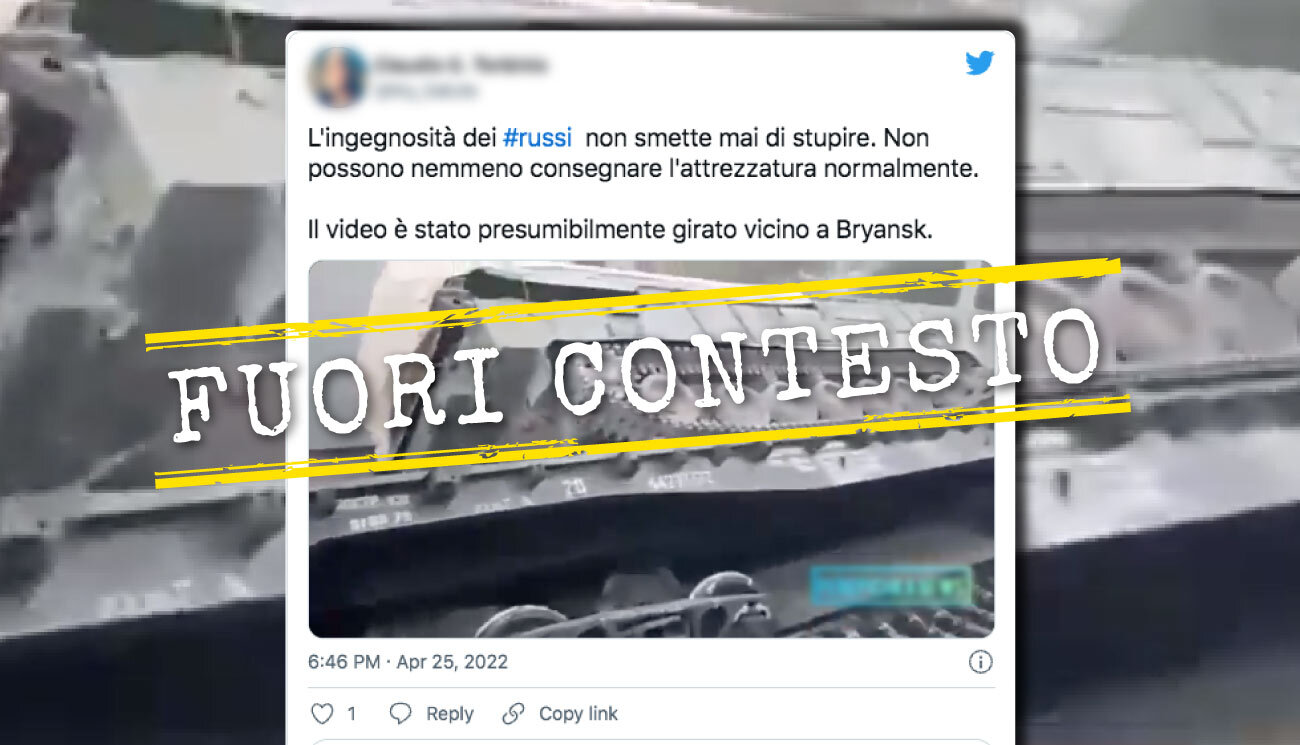Click the blue Twitter bird logo

(979, 63)
